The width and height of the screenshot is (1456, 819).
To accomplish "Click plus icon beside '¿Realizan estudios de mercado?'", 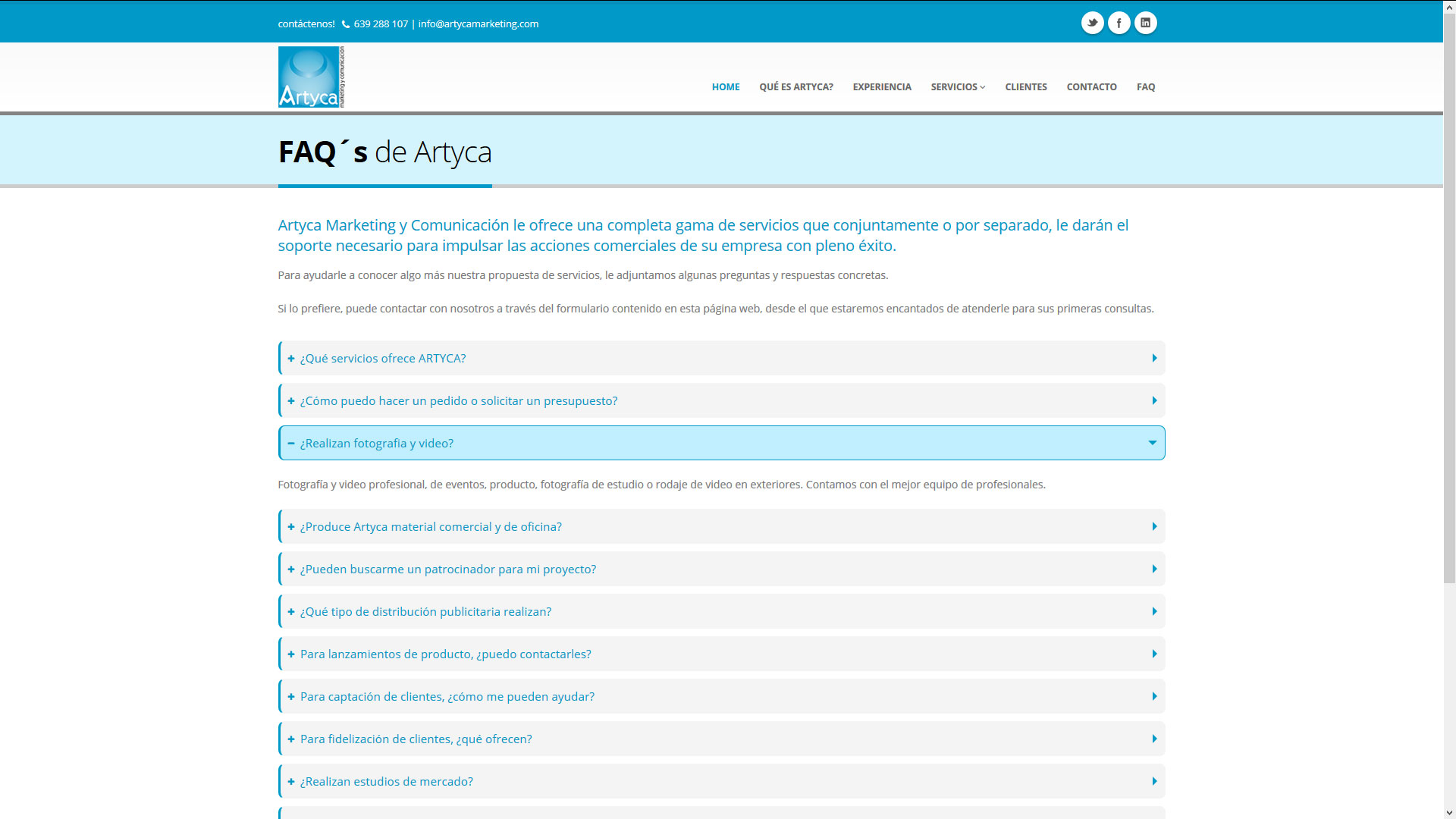I will 291,782.
